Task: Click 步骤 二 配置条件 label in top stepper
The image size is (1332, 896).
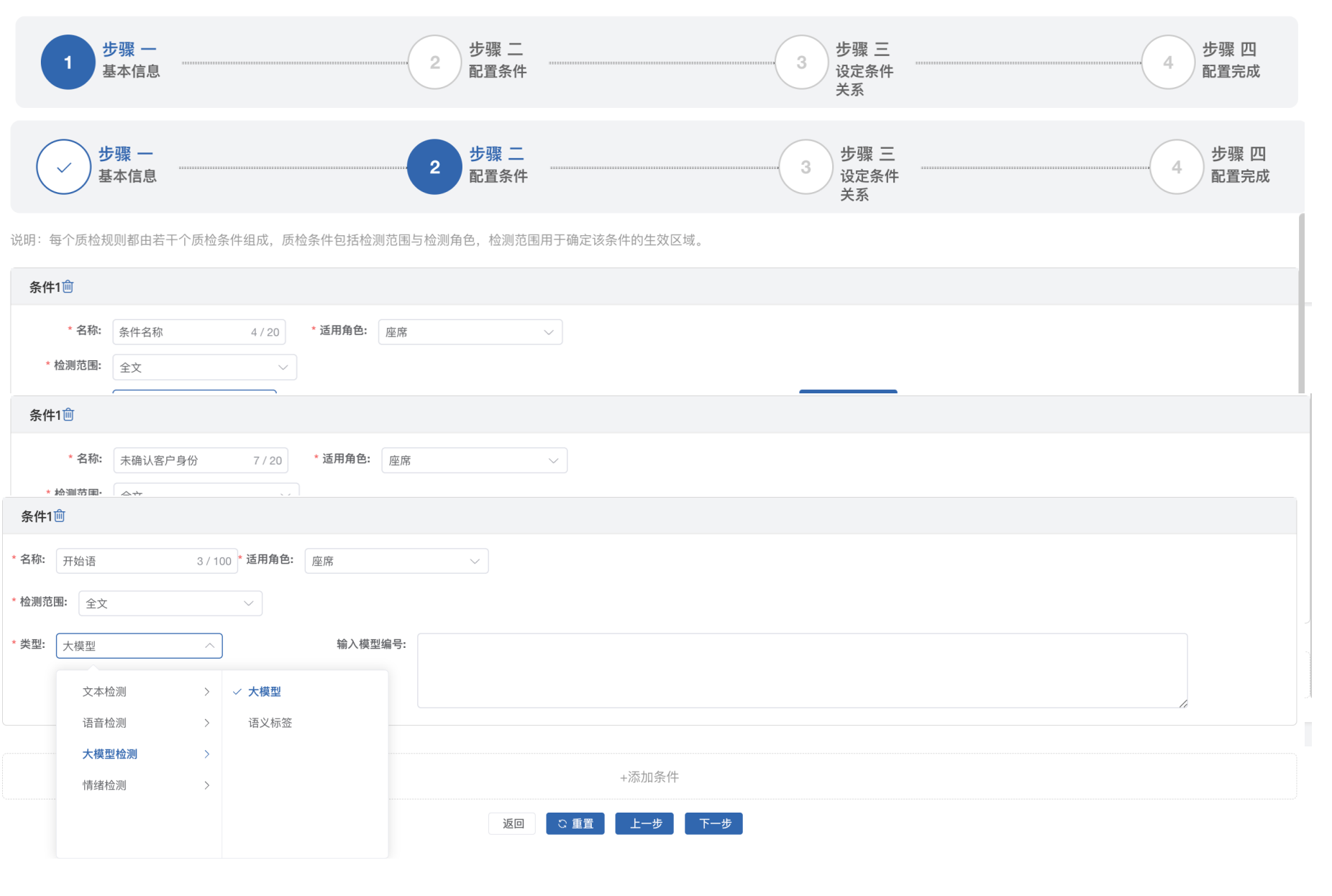Action: pyautogui.click(x=498, y=60)
